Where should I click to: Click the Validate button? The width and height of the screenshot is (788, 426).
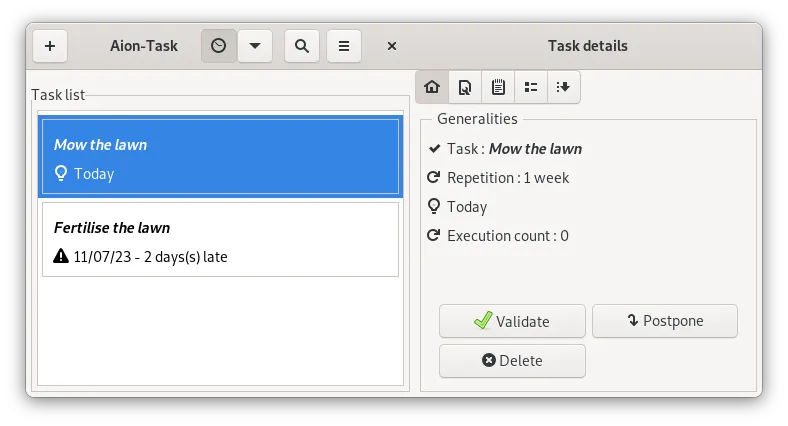[512, 321]
